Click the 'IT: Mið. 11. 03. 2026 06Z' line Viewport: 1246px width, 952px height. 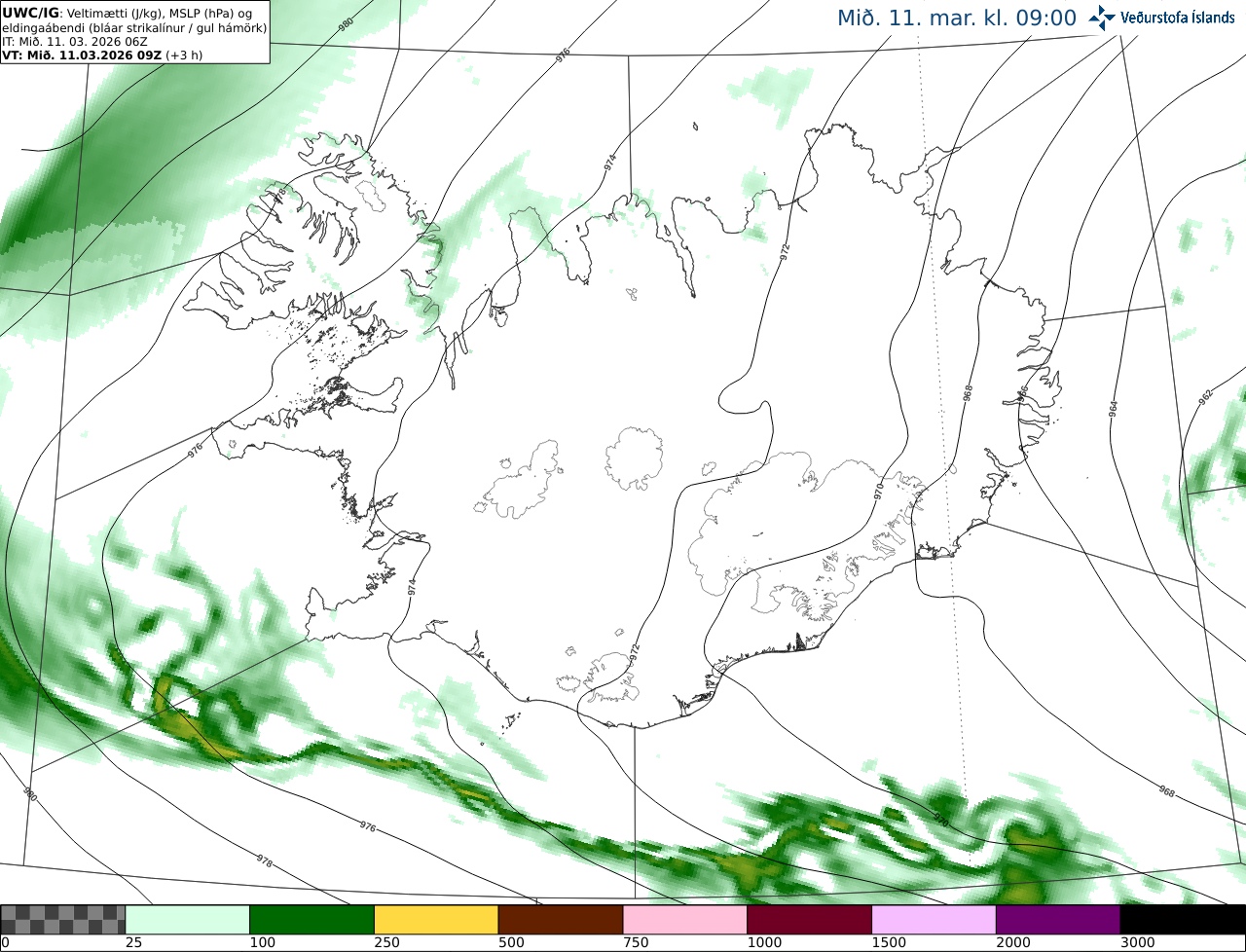(75, 41)
